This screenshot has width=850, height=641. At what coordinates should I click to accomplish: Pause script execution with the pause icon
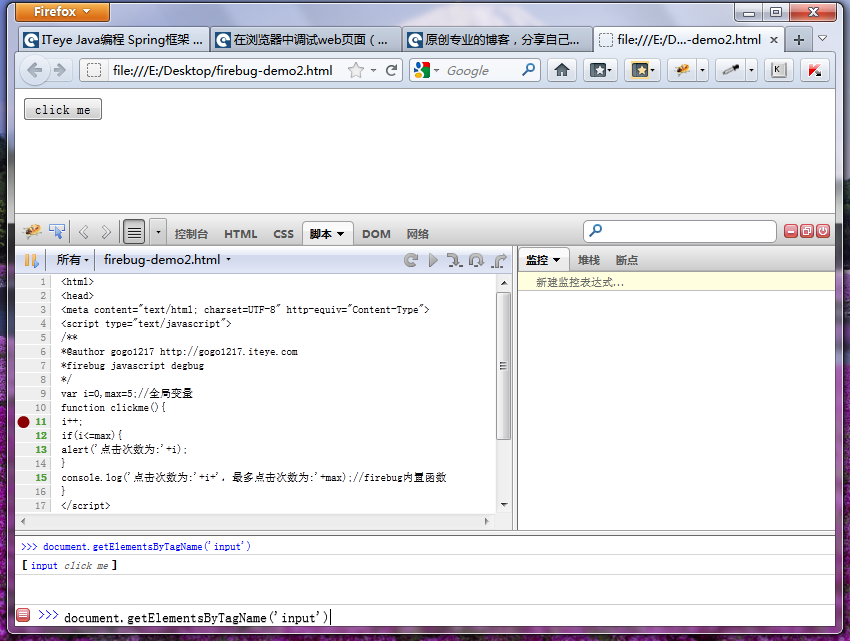(x=32, y=260)
